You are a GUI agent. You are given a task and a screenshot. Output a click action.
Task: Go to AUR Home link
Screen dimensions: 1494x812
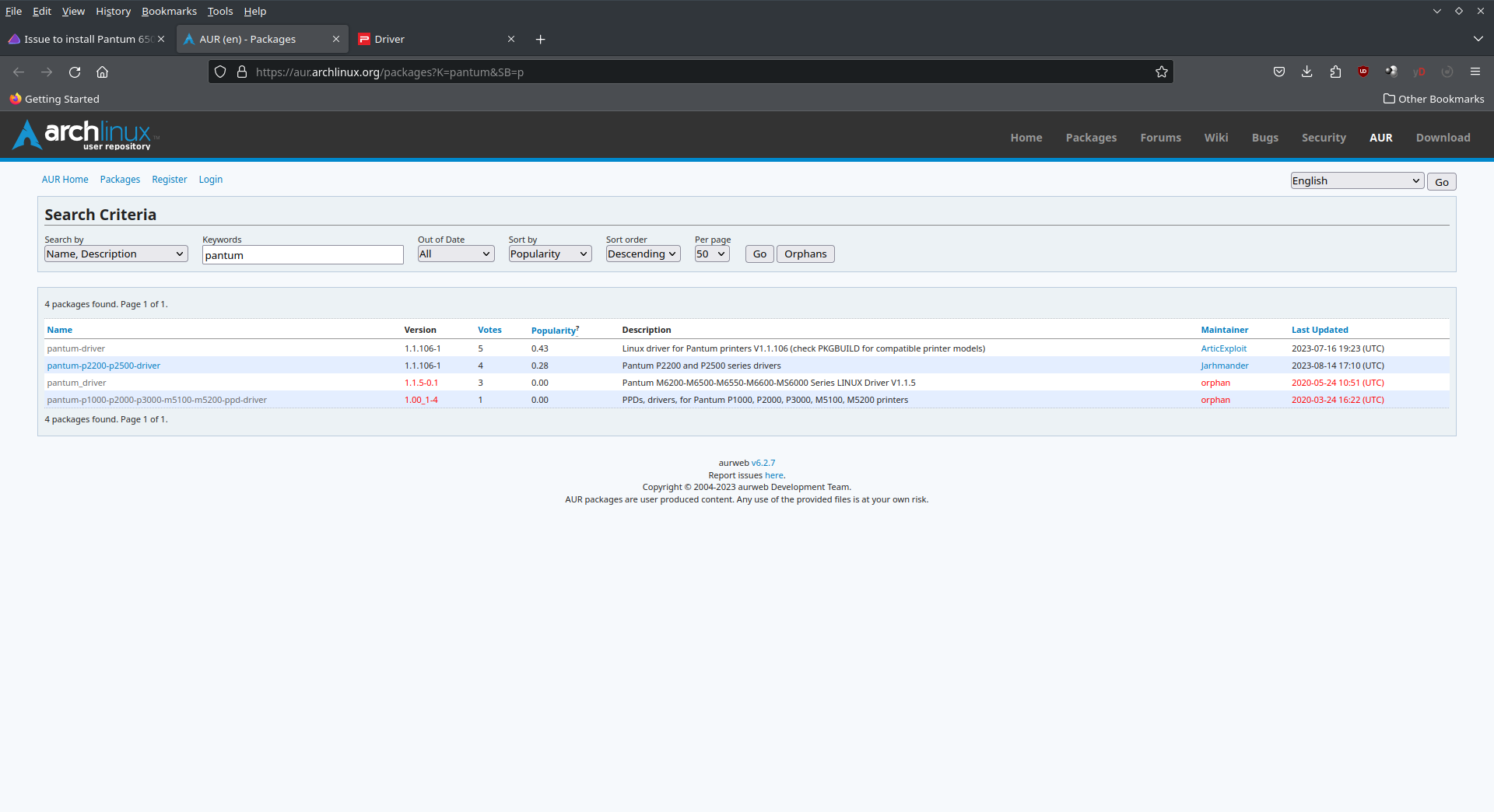65,179
